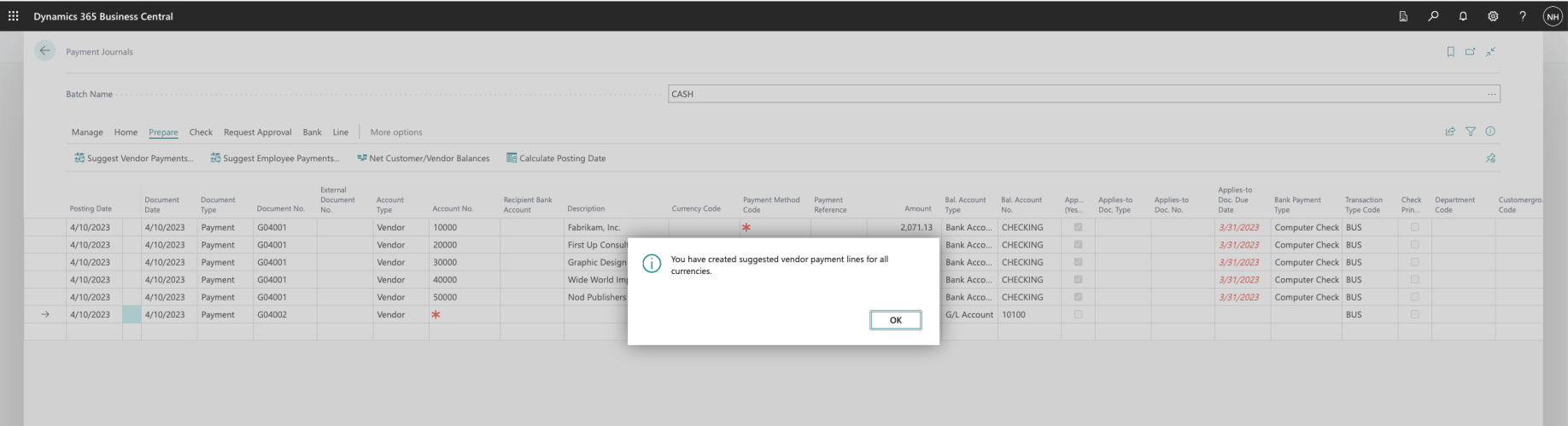
Task: Open the help question mark icon
Action: [1522, 16]
